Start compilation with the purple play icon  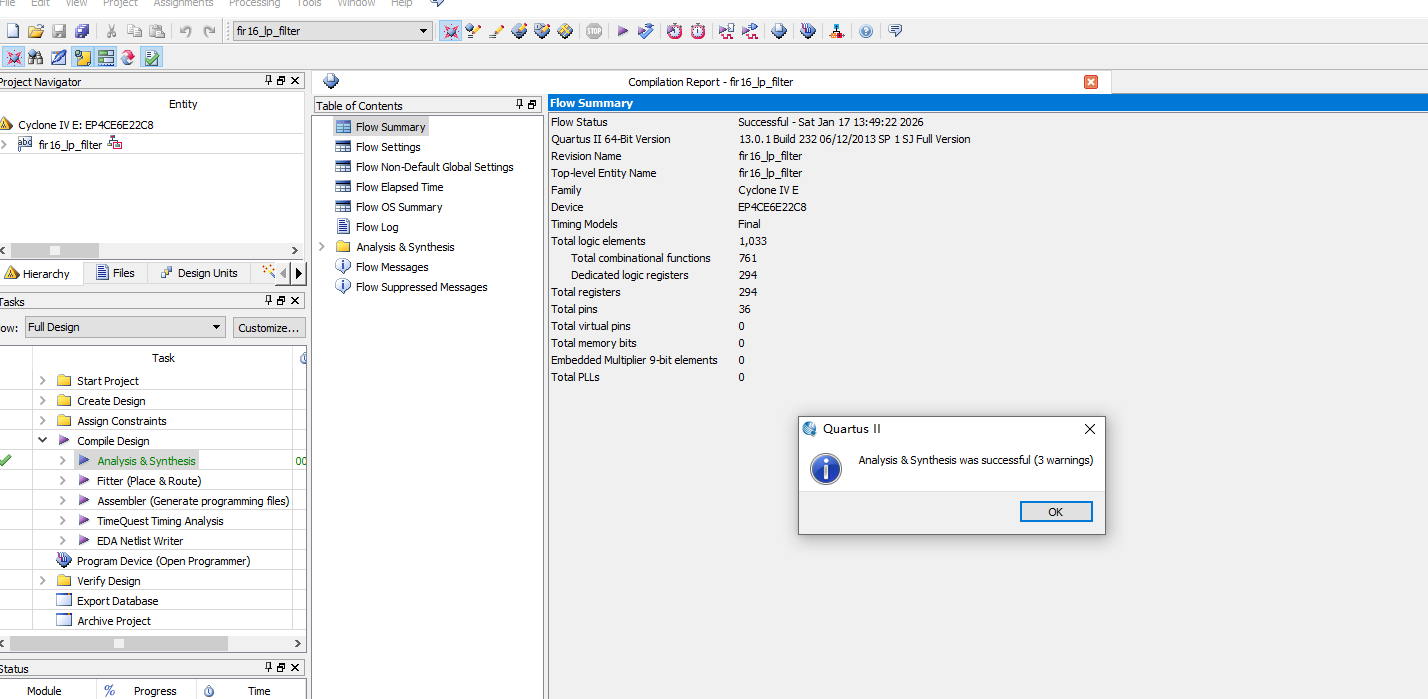click(x=622, y=31)
